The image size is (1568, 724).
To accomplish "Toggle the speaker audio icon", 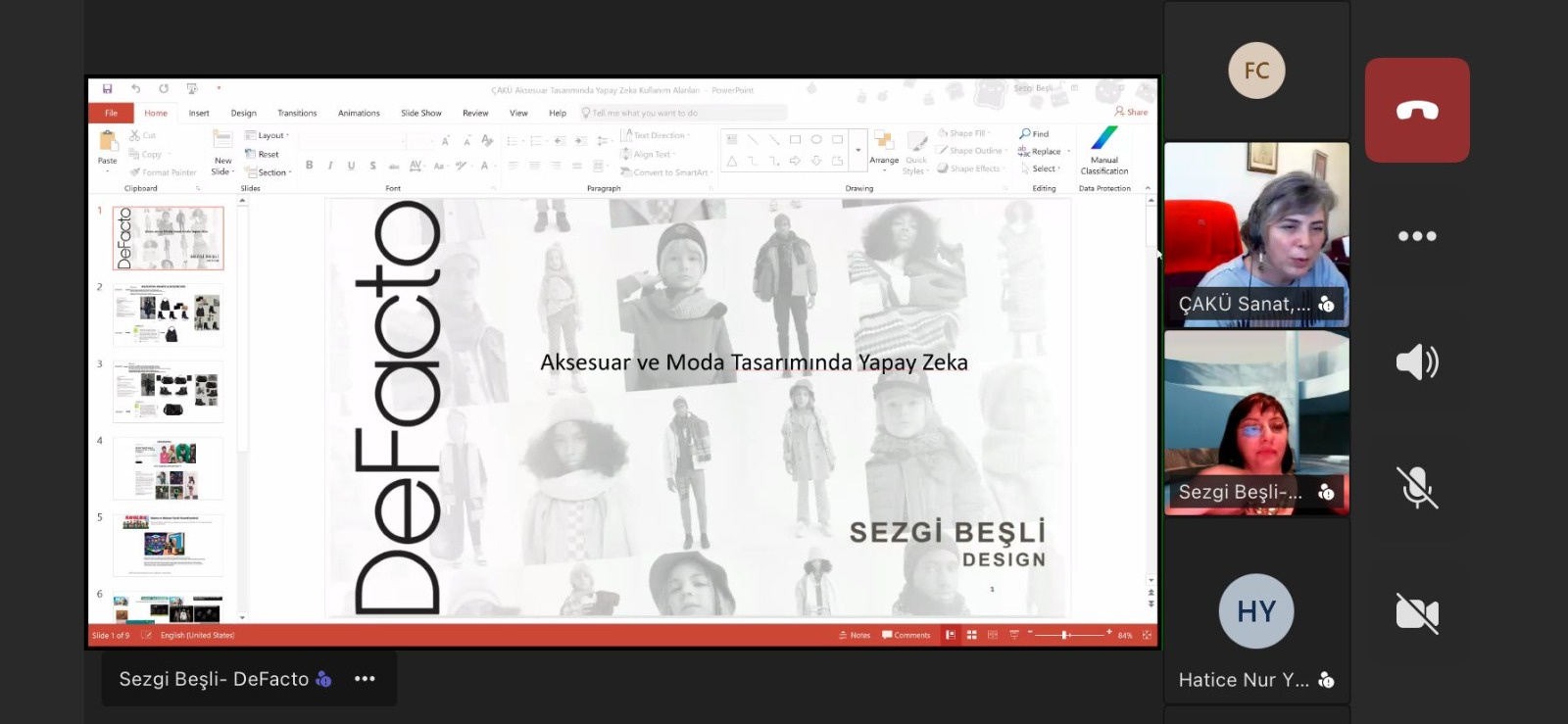I will 1417,362.
